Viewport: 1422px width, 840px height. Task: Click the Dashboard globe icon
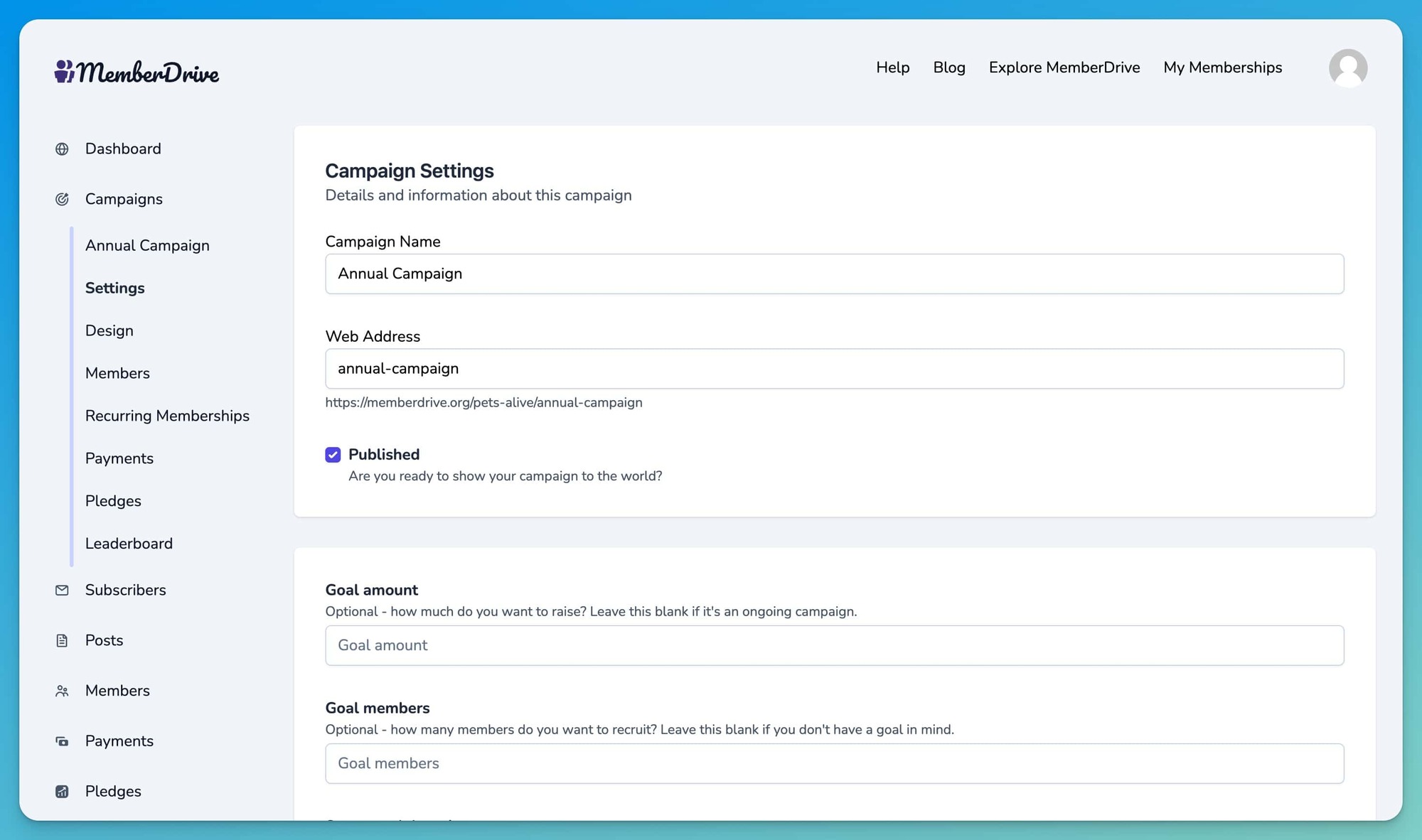(x=62, y=149)
